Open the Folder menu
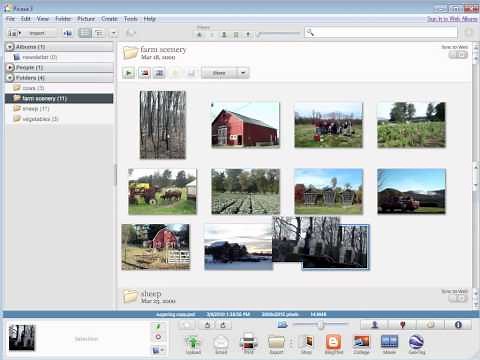Screen dimensions: 480x360 63,19
